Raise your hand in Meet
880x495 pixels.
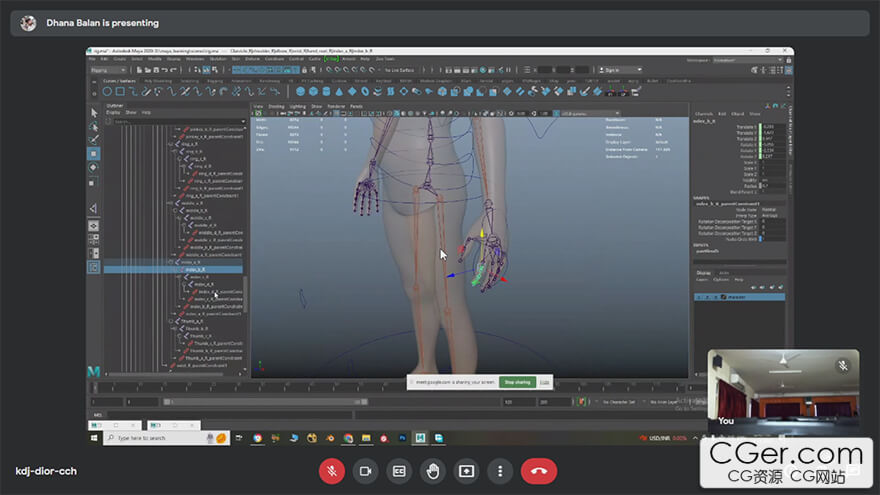coord(433,471)
